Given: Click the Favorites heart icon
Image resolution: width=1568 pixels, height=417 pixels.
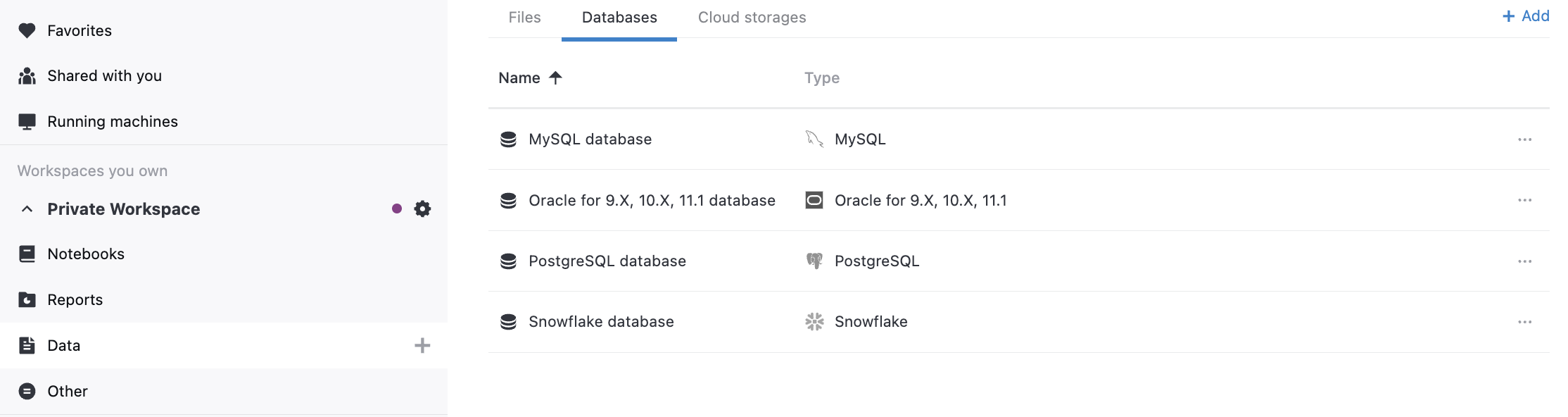Looking at the screenshot, I should coord(27,30).
